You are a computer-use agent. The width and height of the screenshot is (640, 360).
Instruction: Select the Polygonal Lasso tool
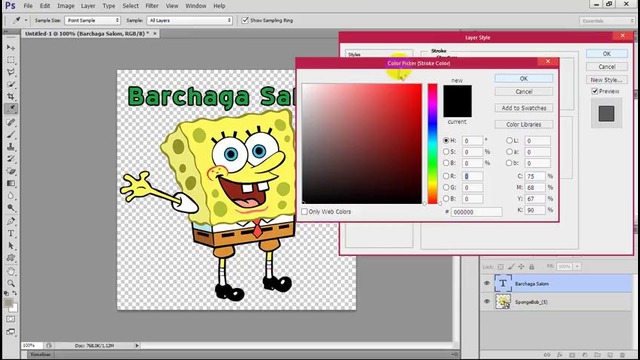(x=11, y=72)
